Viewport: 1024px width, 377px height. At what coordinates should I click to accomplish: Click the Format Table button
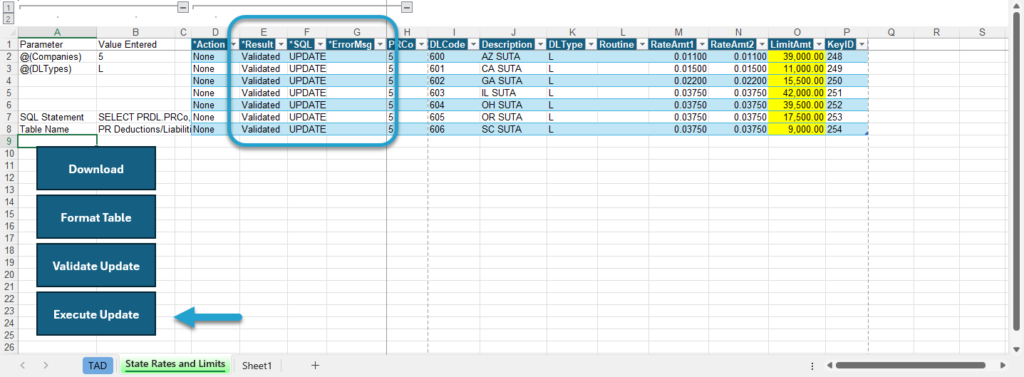96,217
